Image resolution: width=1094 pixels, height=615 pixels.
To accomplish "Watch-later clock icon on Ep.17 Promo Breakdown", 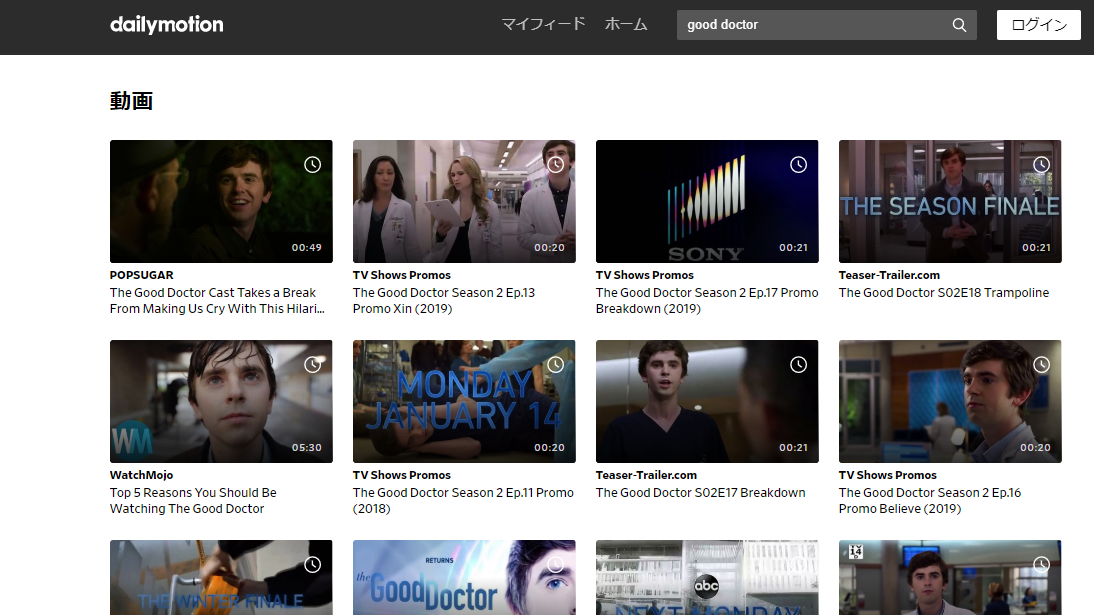I will (798, 165).
